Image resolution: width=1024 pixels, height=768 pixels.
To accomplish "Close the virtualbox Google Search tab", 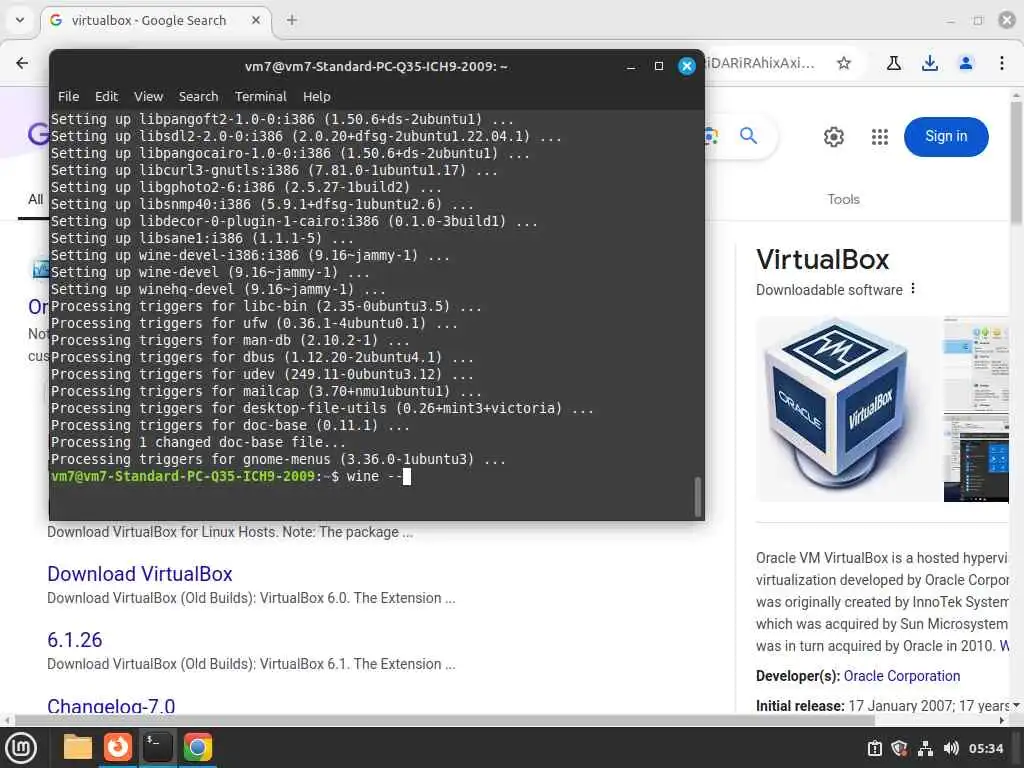I will [x=256, y=20].
